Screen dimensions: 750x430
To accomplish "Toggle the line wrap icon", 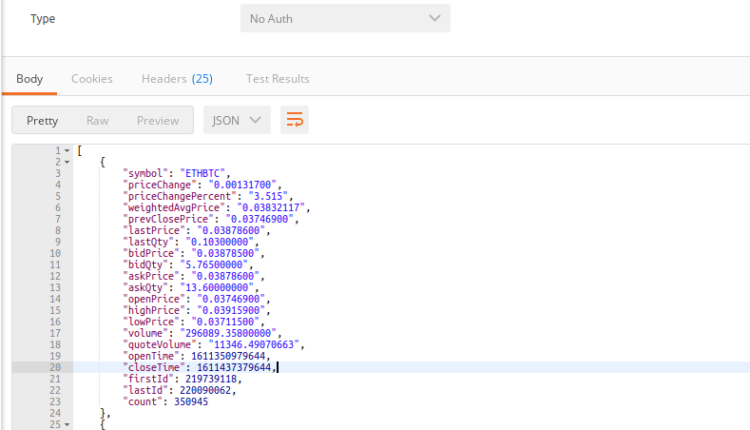I will coord(295,120).
